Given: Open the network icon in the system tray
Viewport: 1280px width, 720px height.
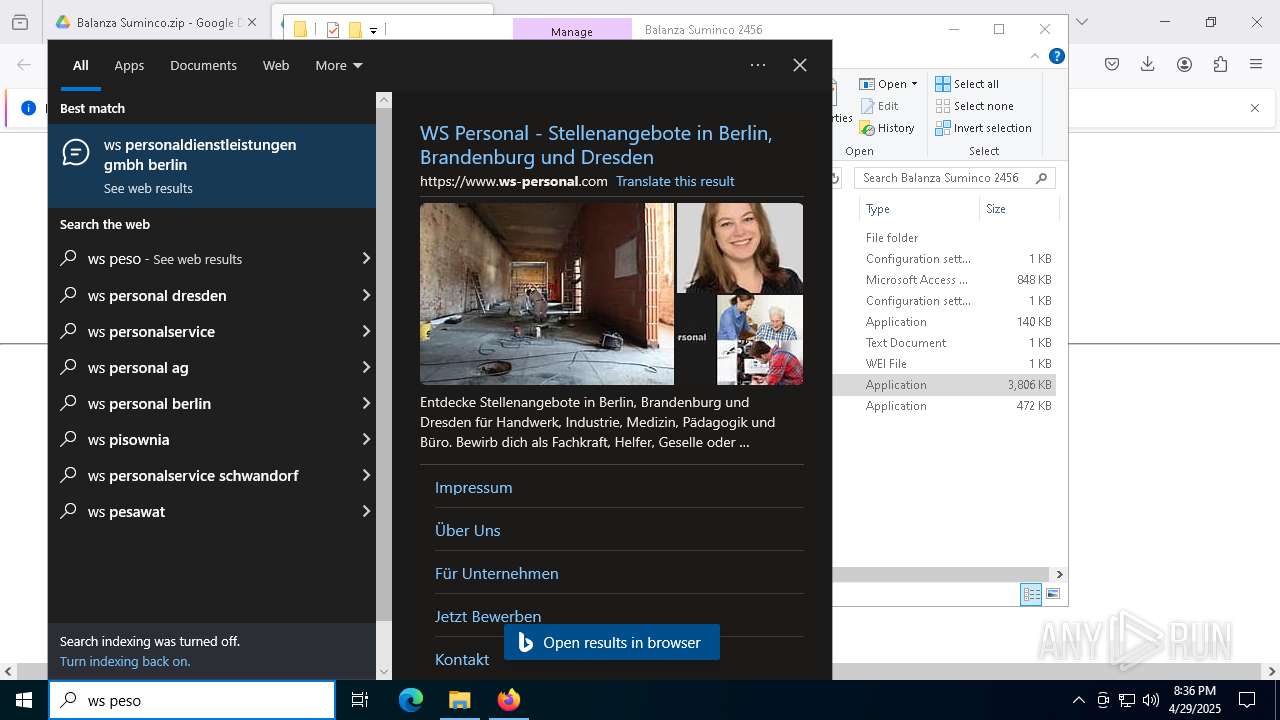Looking at the screenshot, I should [x=1127, y=700].
